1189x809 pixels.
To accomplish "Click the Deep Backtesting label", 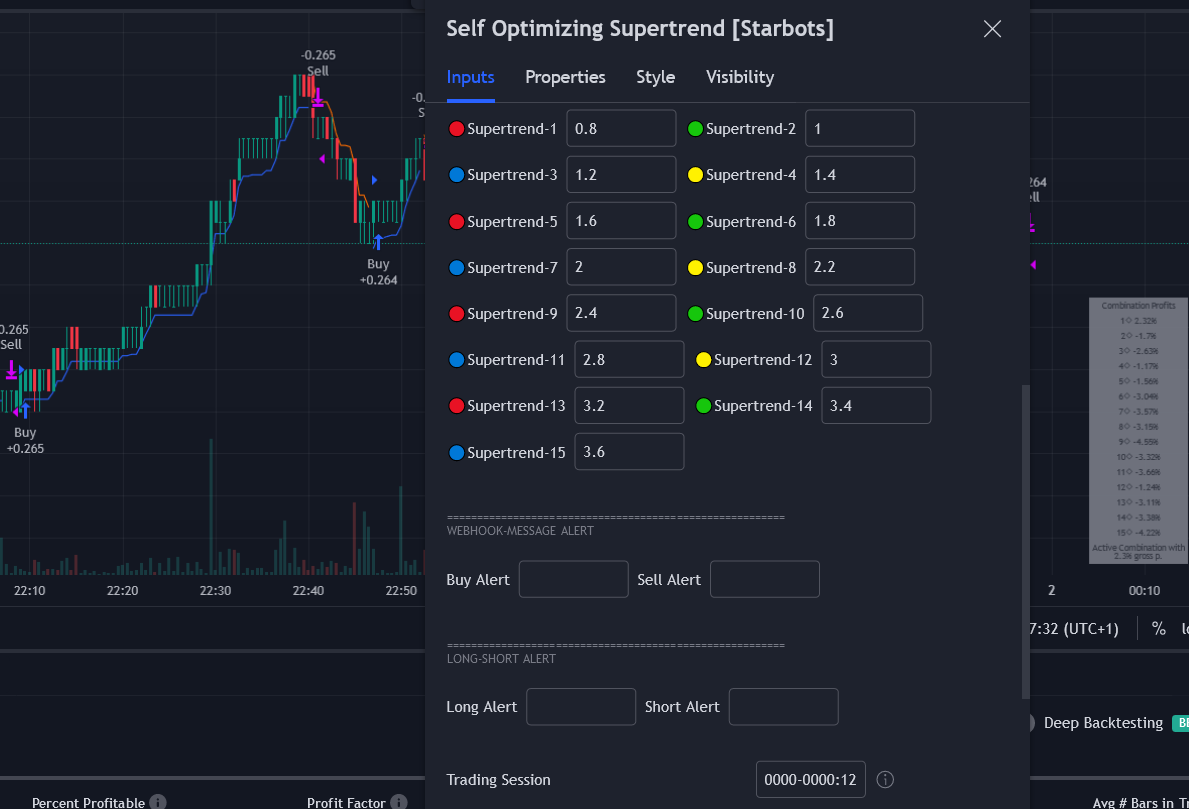I will pos(1103,723).
